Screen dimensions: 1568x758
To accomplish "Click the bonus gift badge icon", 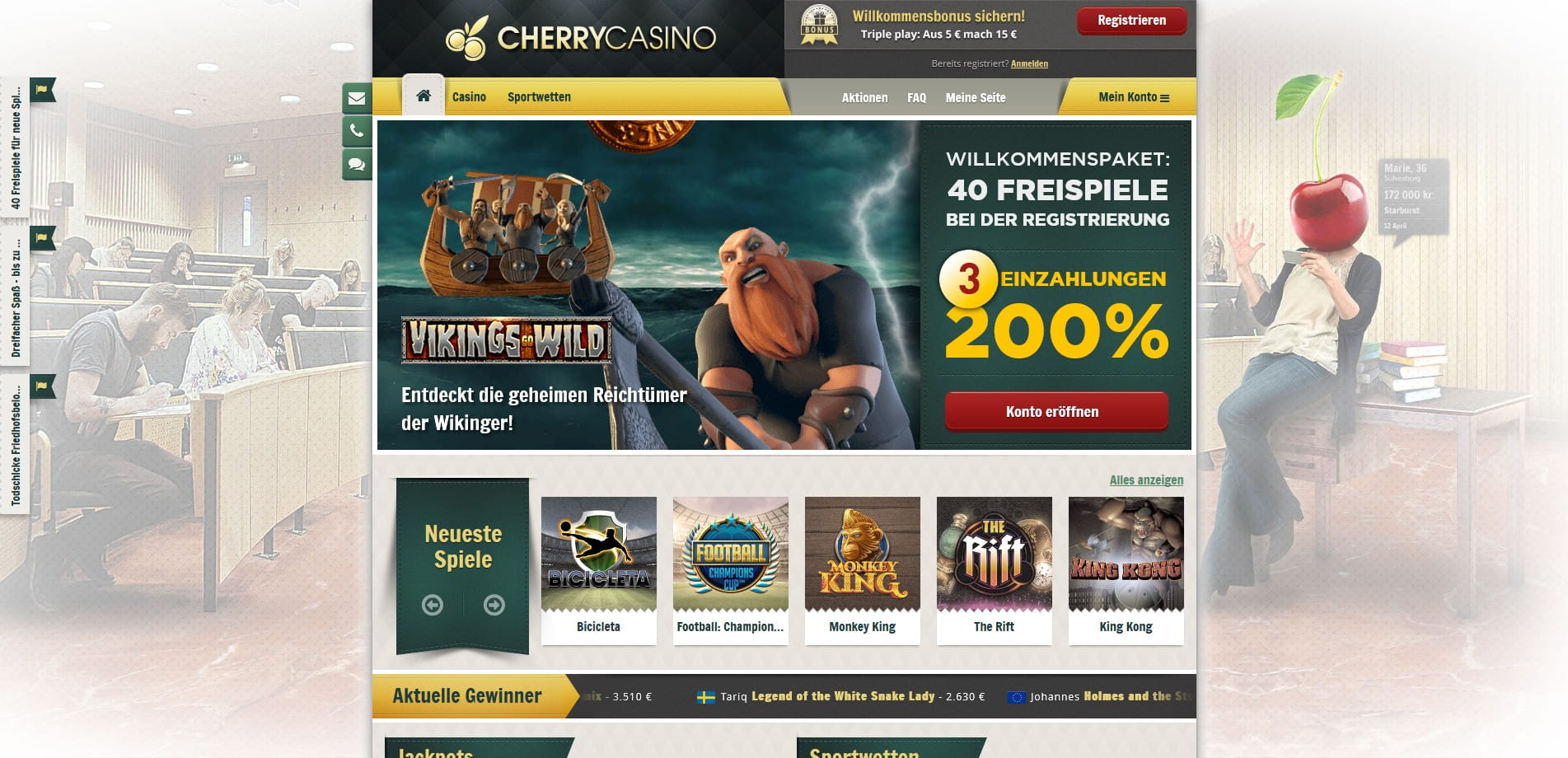I will 819,25.
